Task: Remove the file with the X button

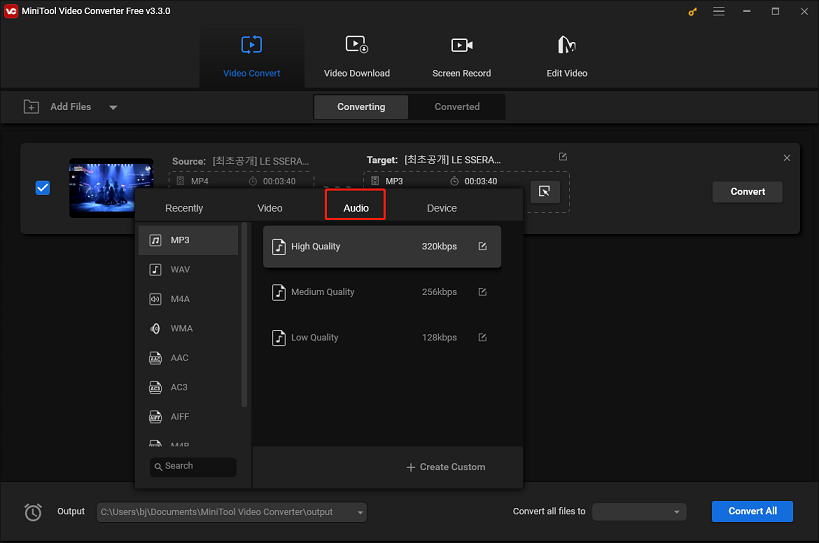Action: 787,158
